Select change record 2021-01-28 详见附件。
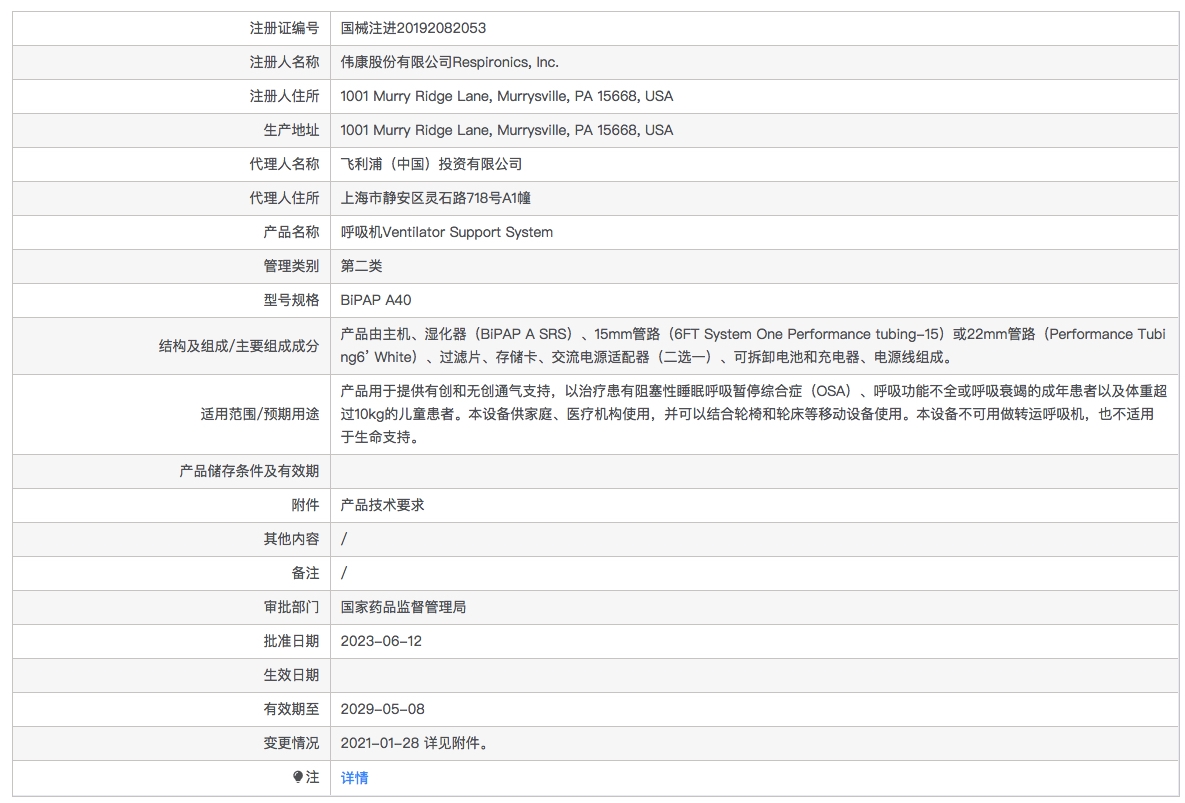This screenshot has width=1185, height=803. pos(416,743)
